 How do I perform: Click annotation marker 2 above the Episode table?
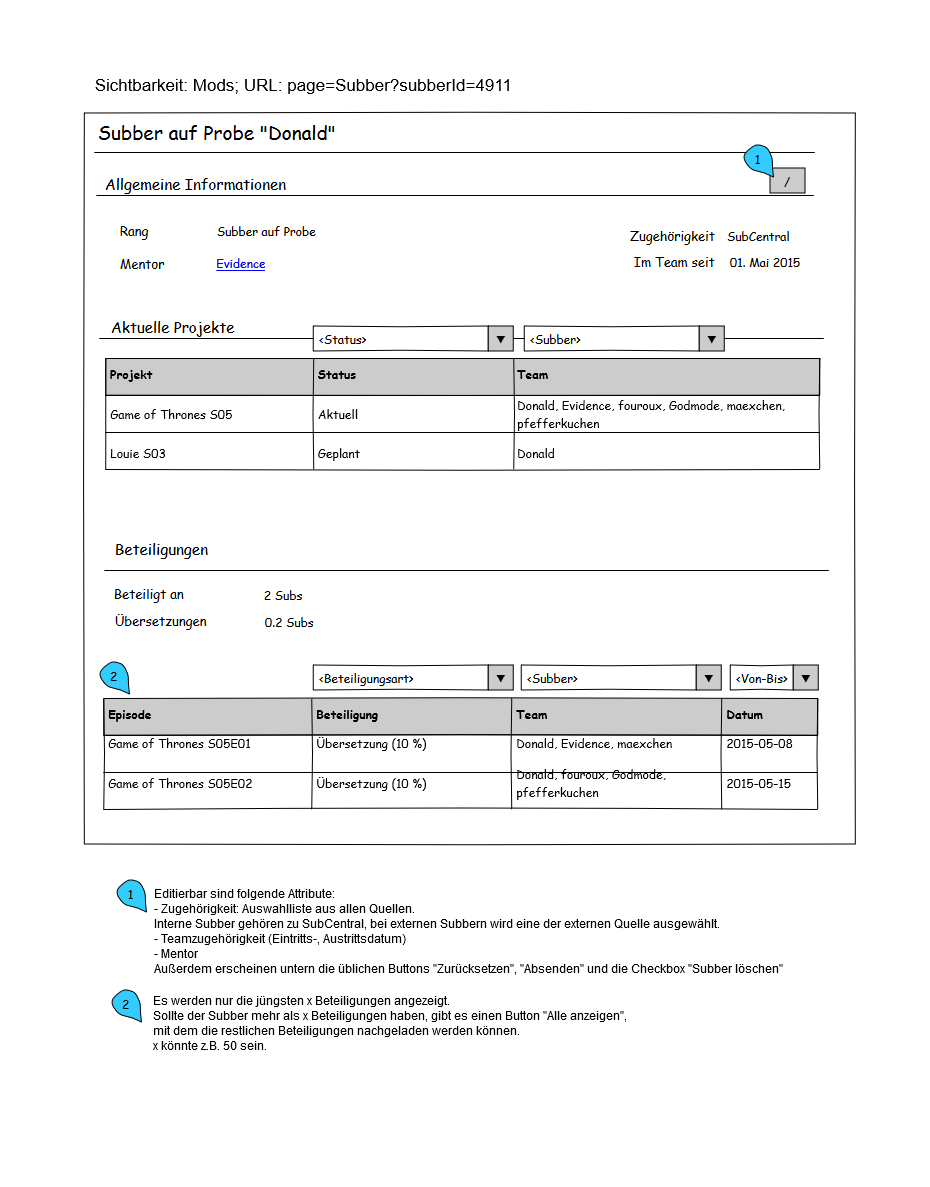(114, 677)
